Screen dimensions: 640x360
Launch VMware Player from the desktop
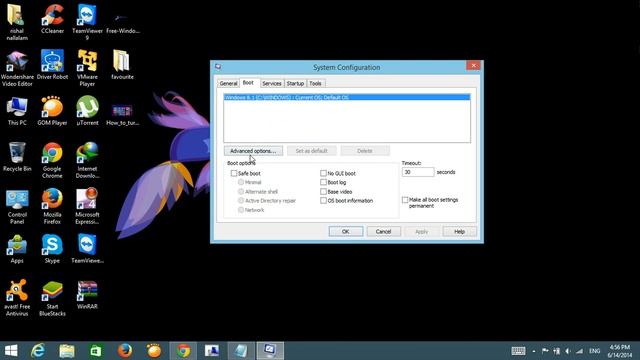coord(87,68)
